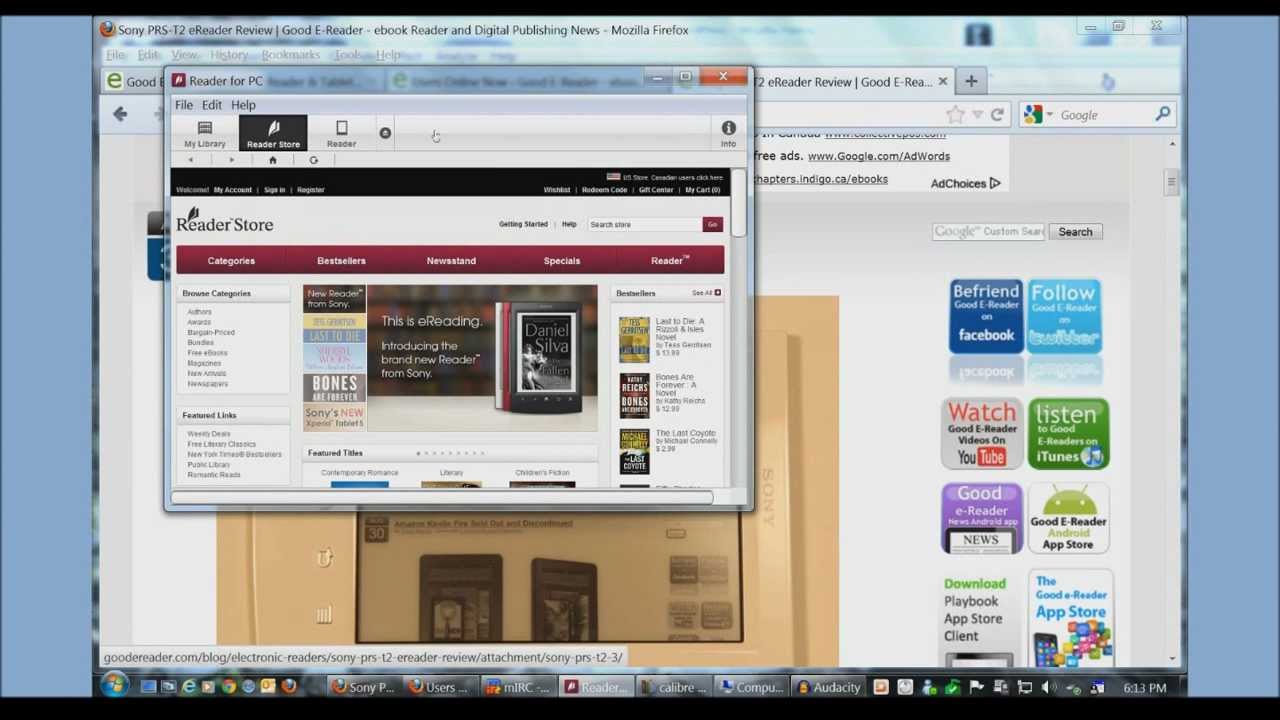1280x720 pixels.
Task: Click the volume speaker tray icon
Action: click(x=1047, y=687)
